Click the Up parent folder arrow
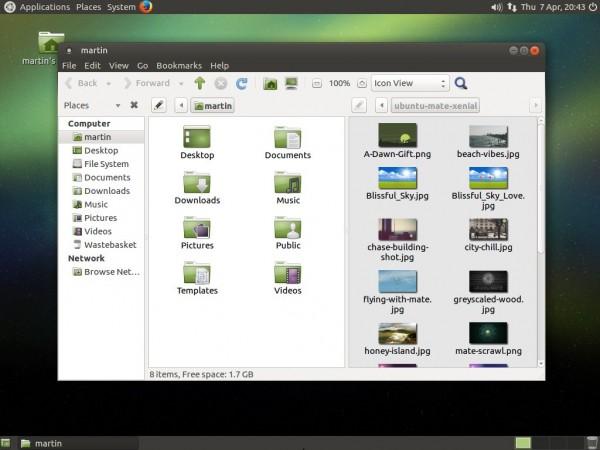 pos(199,84)
